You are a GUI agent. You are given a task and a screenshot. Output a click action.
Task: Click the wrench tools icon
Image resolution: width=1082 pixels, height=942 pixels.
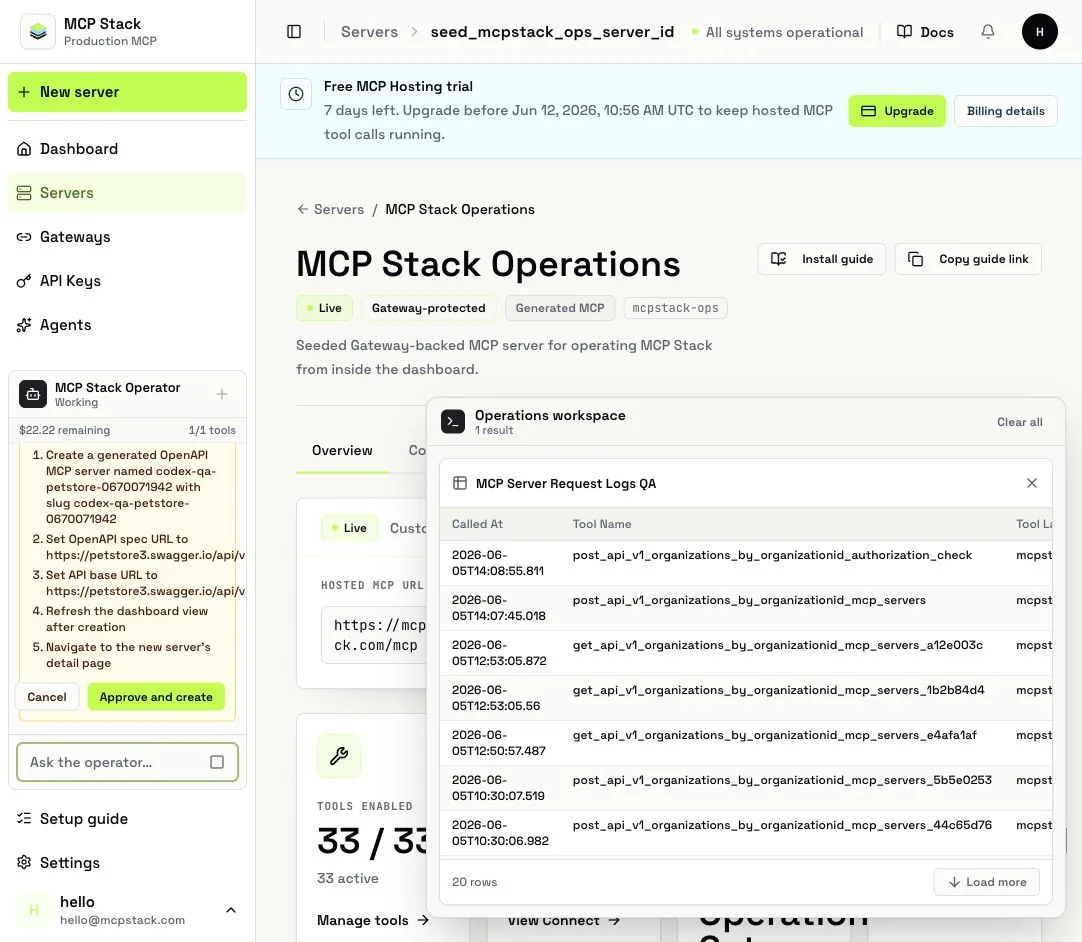coord(339,756)
